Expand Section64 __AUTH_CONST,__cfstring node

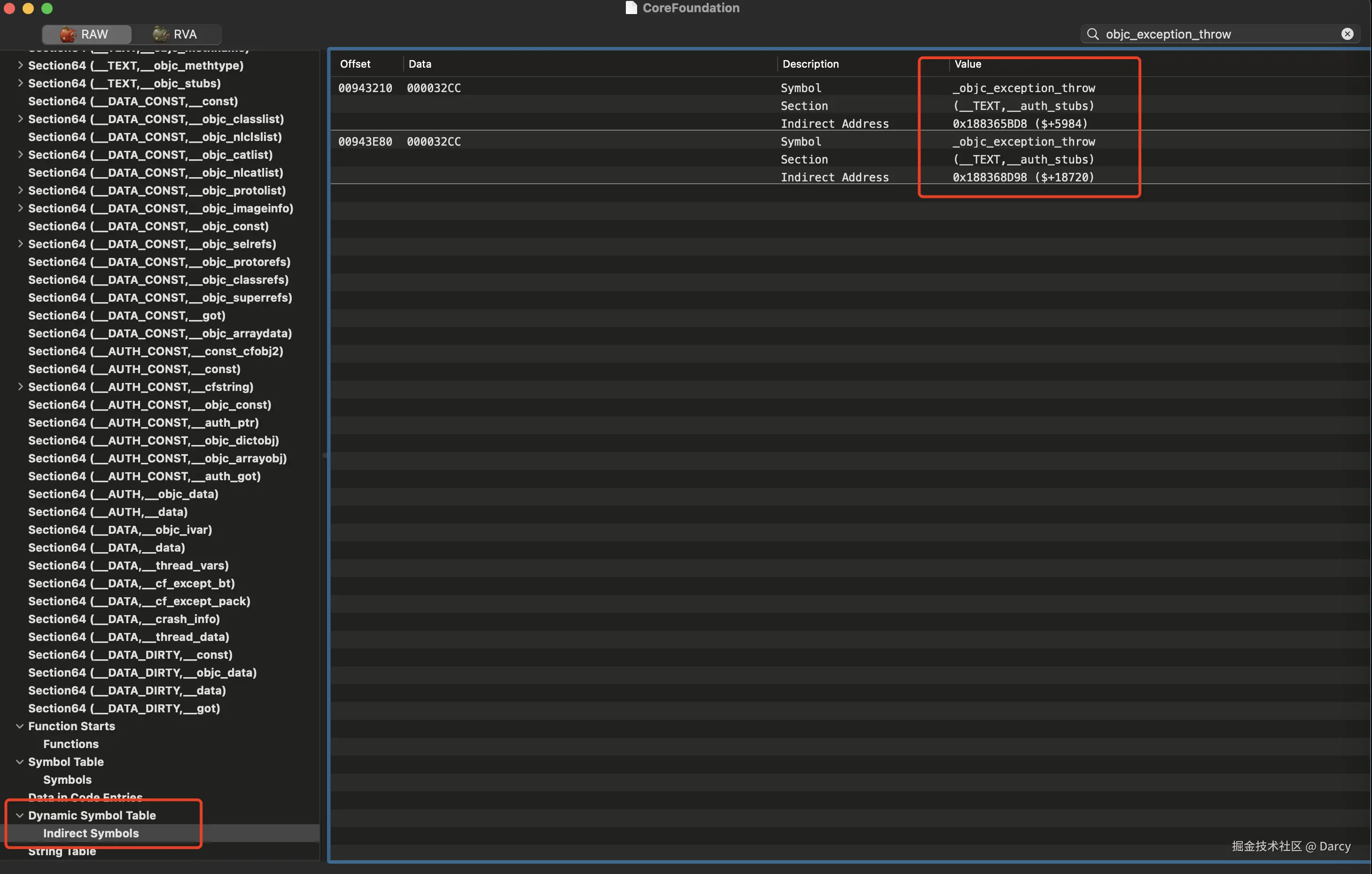coord(20,386)
